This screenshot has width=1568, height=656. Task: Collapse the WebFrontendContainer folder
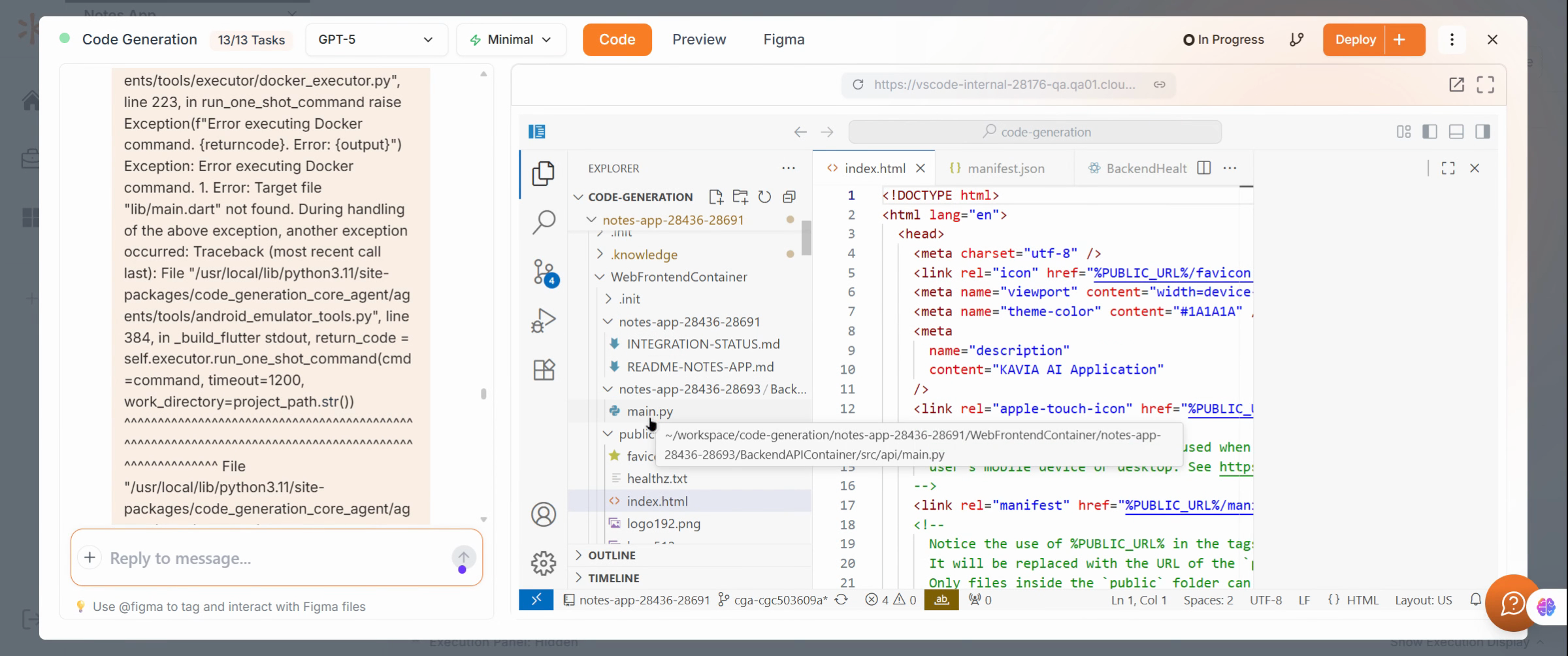tap(599, 276)
